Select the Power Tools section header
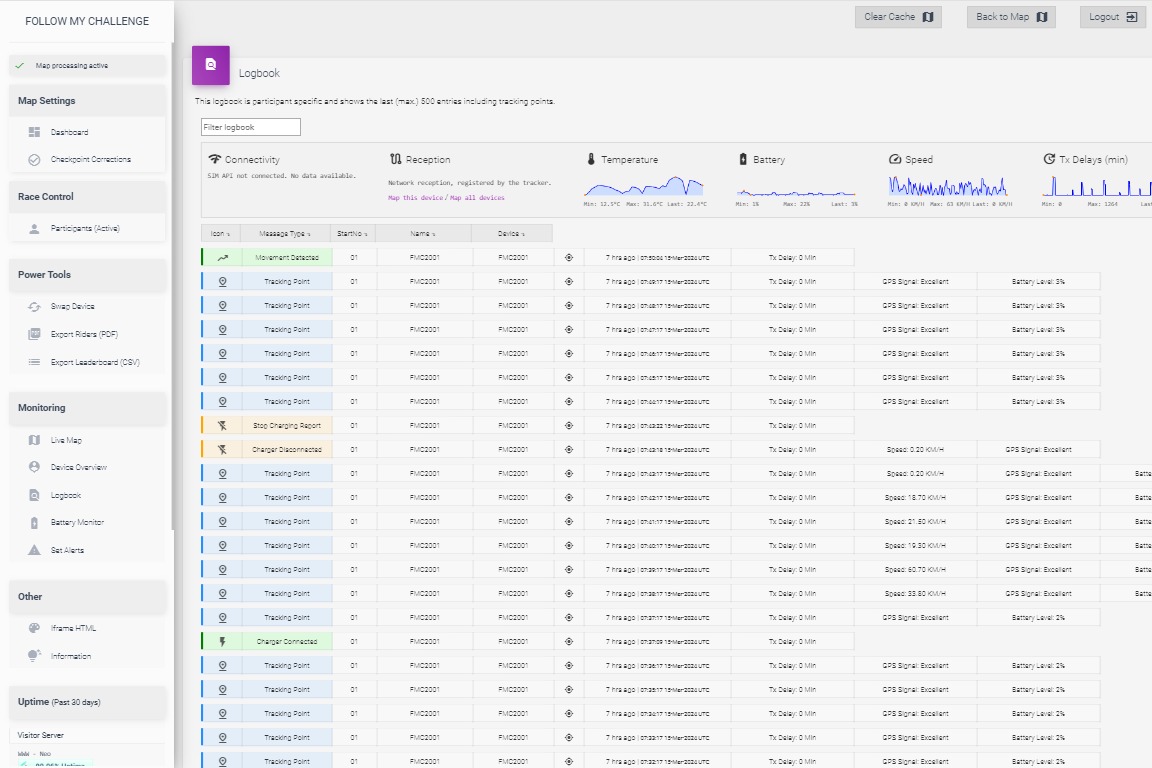The image size is (1152, 768). click(87, 275)
